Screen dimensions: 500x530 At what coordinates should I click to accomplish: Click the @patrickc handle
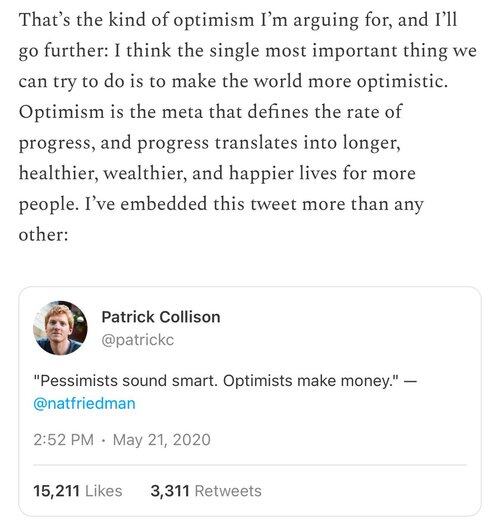point(138,340)
